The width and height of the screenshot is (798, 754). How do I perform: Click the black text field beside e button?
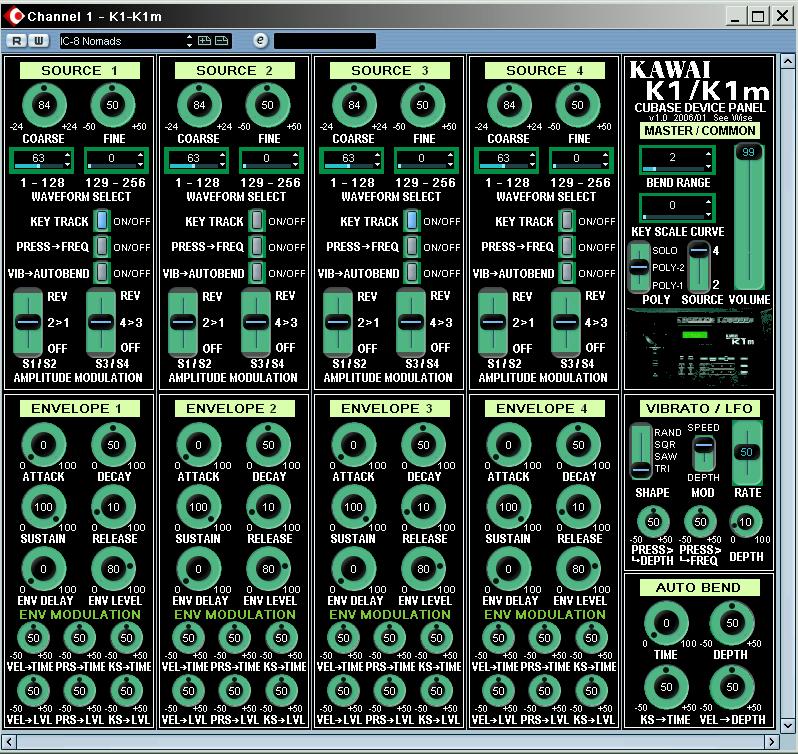[x=325, y=41]
